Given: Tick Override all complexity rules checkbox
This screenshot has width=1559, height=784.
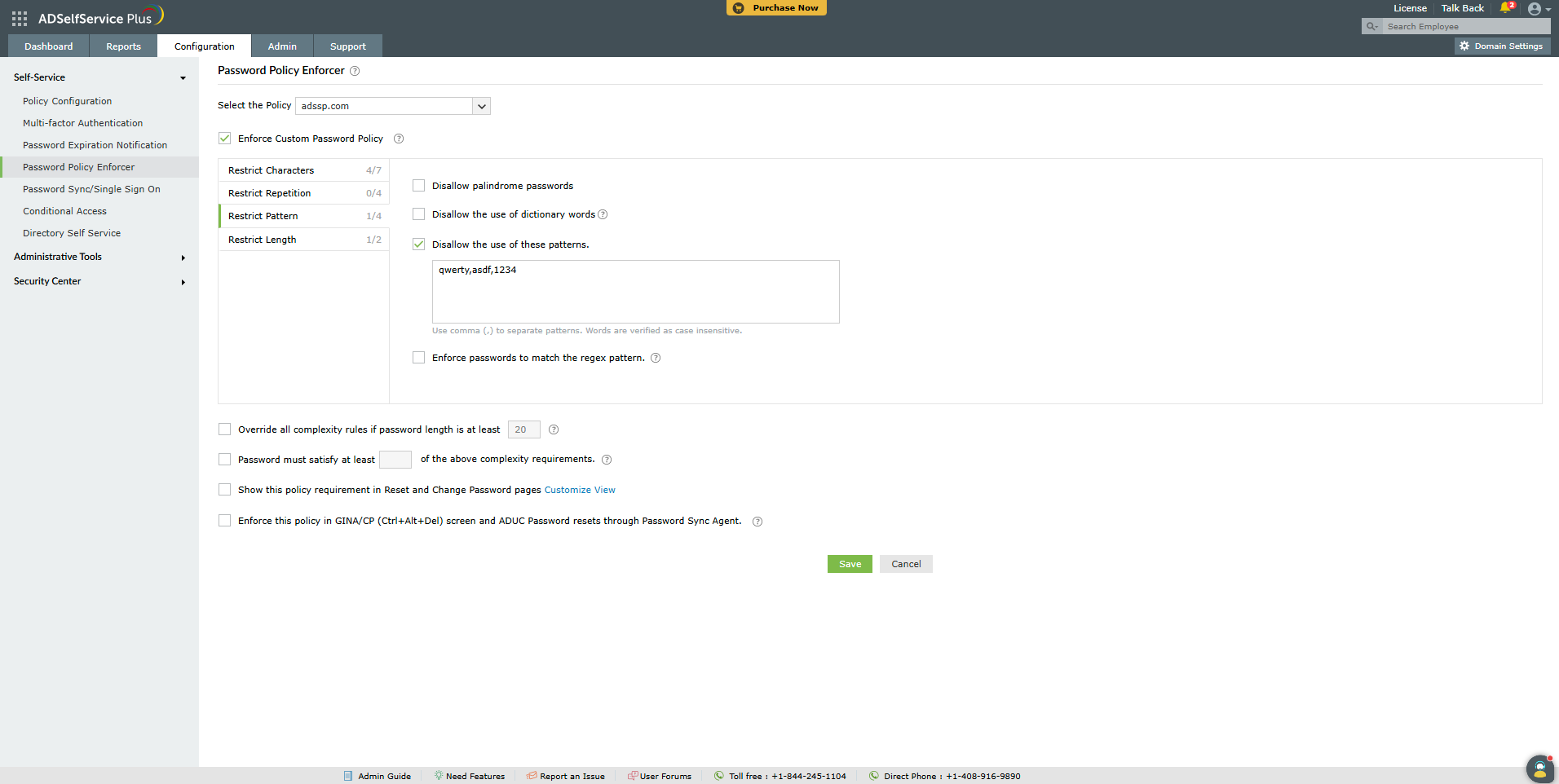Looking at the screenshot, I should [x=225, y=429].
